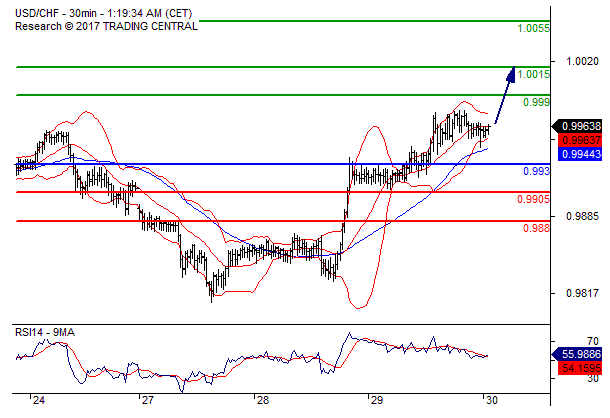Click the RSI14 - 9MA indicator label
610x418 pixels.
pos(45,333)
